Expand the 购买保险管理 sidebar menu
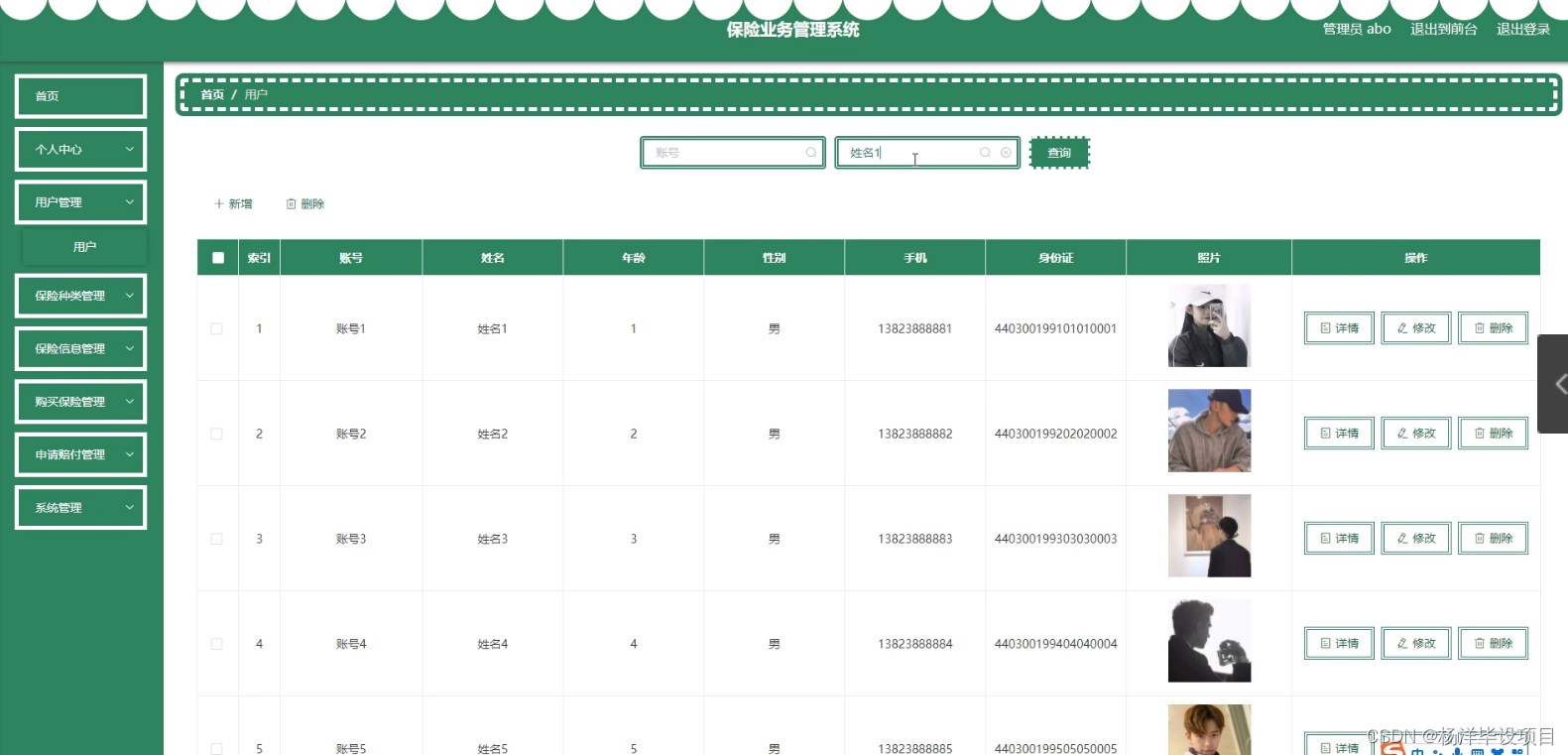 pos(81,402)
